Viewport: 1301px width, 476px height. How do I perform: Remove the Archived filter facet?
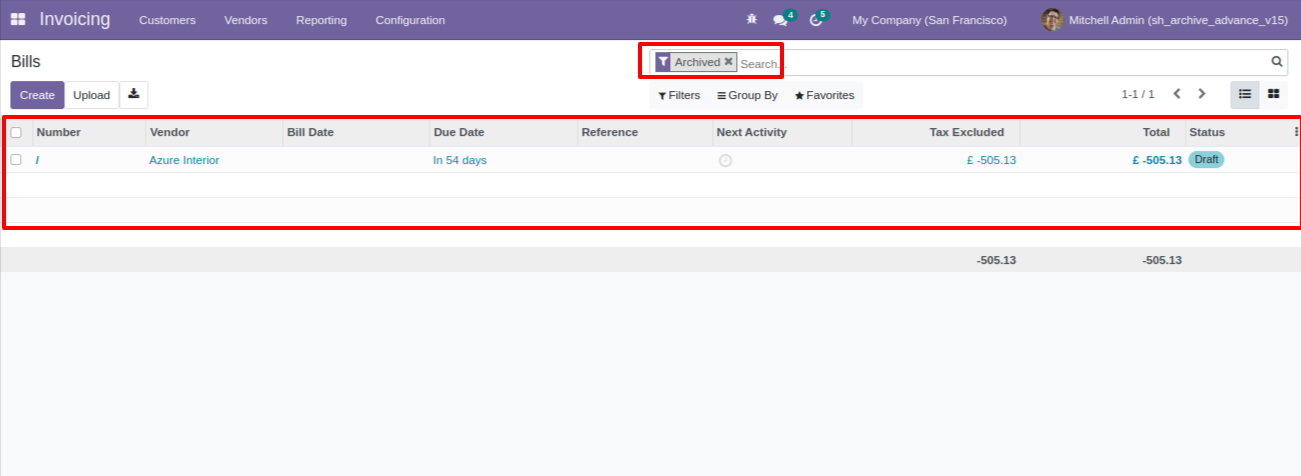tap(728, 62)
